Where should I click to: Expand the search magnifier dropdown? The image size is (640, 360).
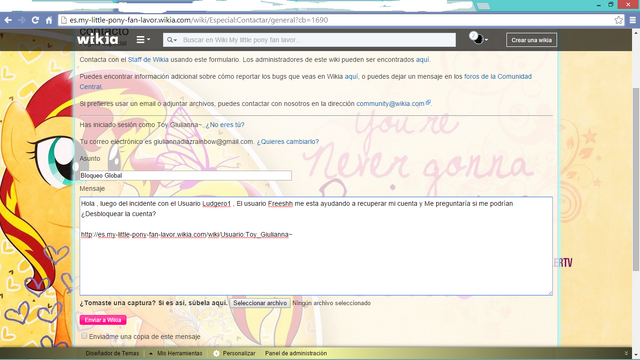[172, 40]
